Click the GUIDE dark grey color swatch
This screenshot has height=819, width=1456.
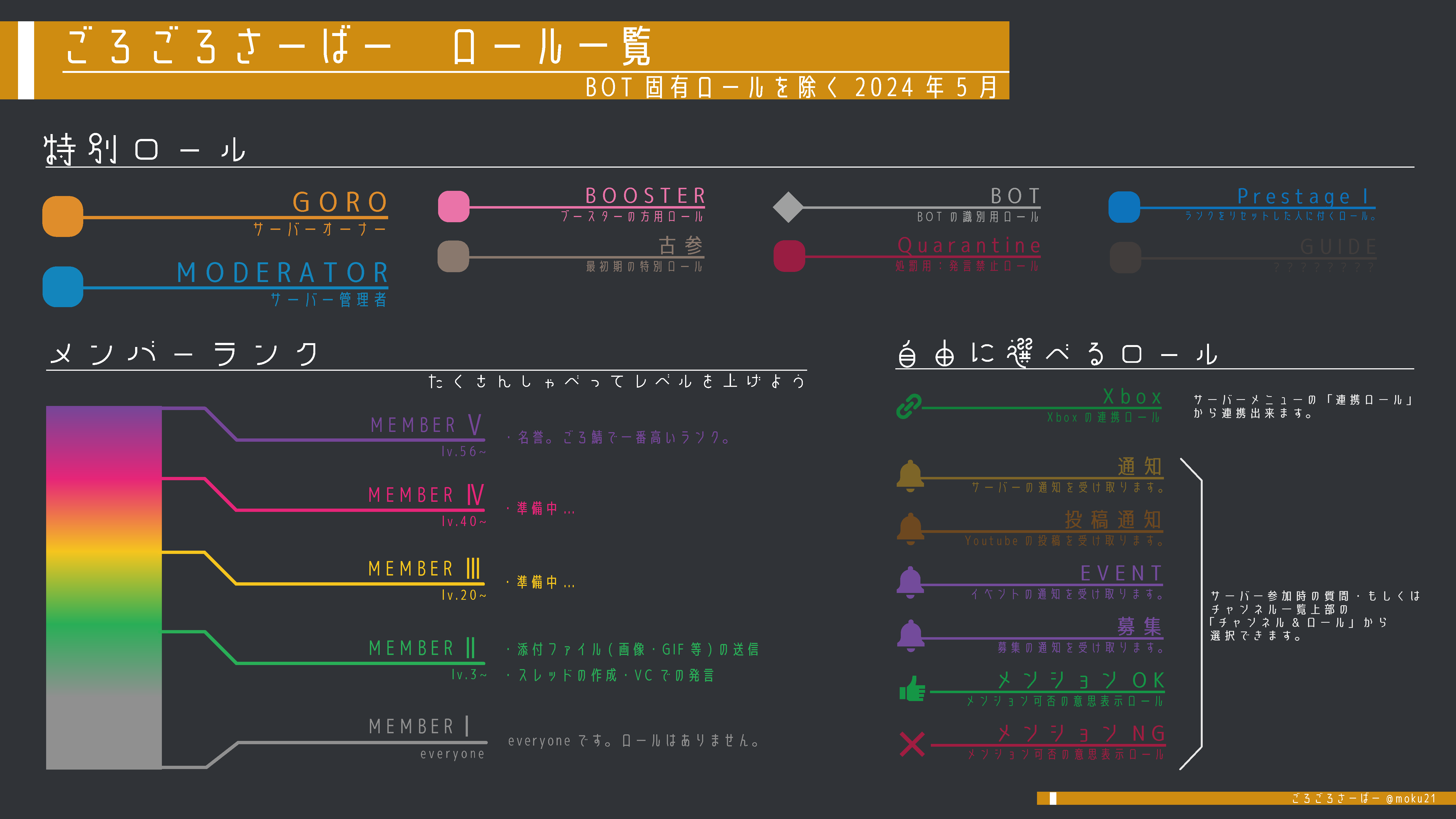click(x=1125, y=257)
